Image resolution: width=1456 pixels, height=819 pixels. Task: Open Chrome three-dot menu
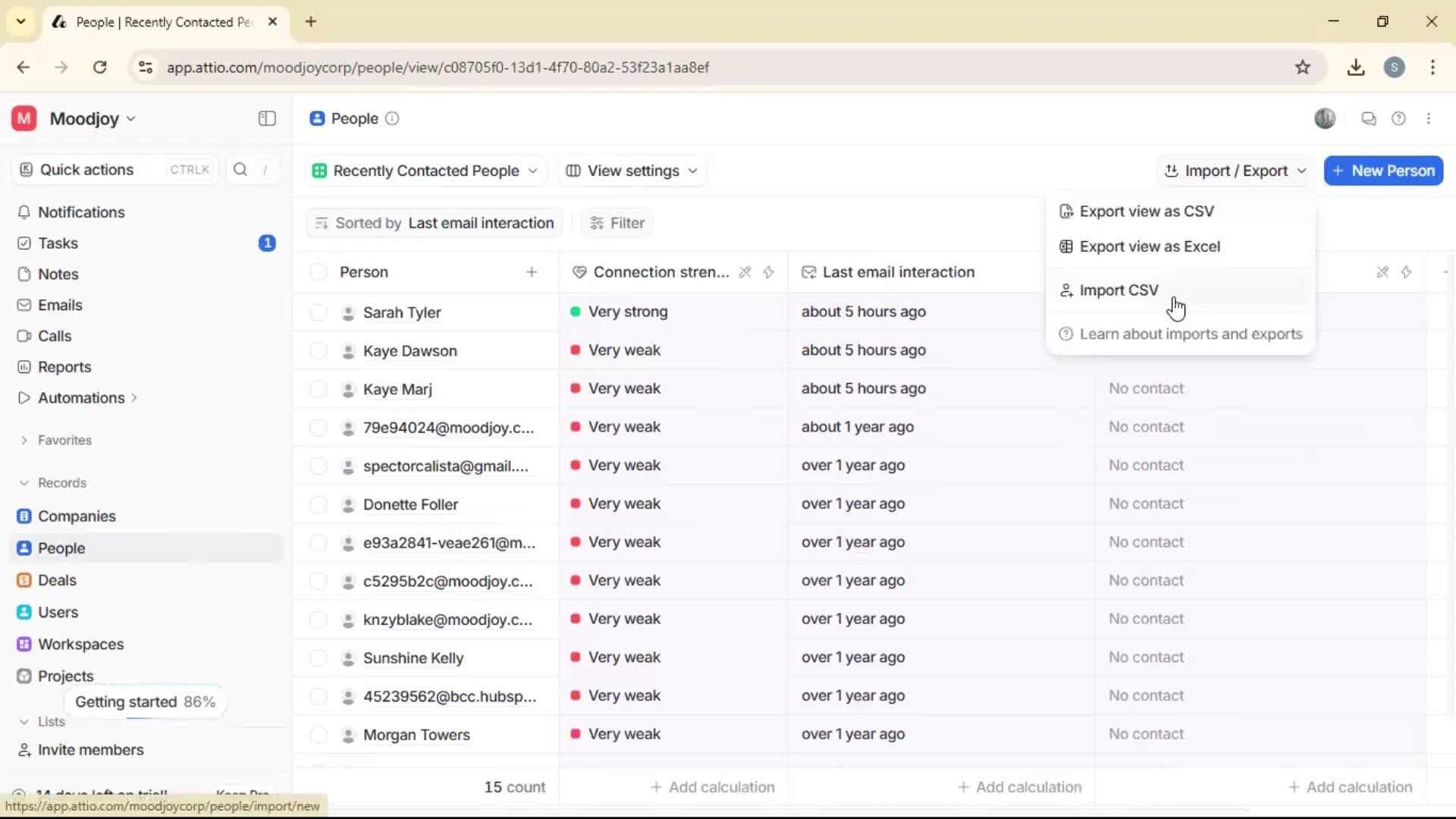point(1432,67)
